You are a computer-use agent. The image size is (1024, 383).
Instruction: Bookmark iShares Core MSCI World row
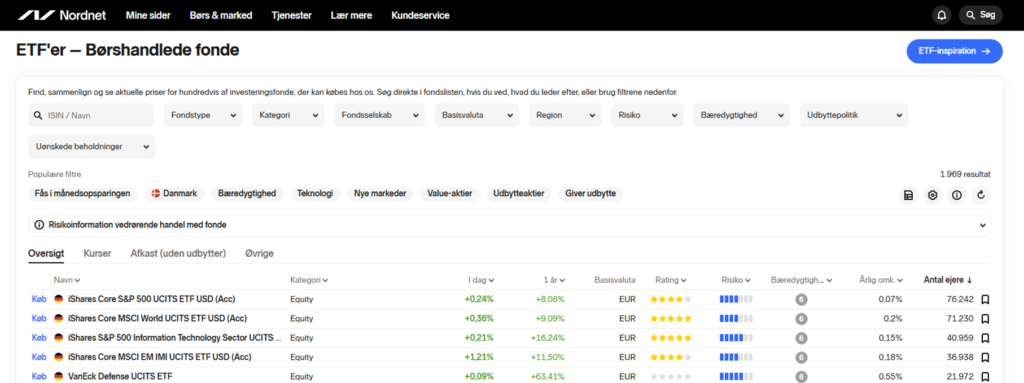pyautogui.click(x=985, y=319)
